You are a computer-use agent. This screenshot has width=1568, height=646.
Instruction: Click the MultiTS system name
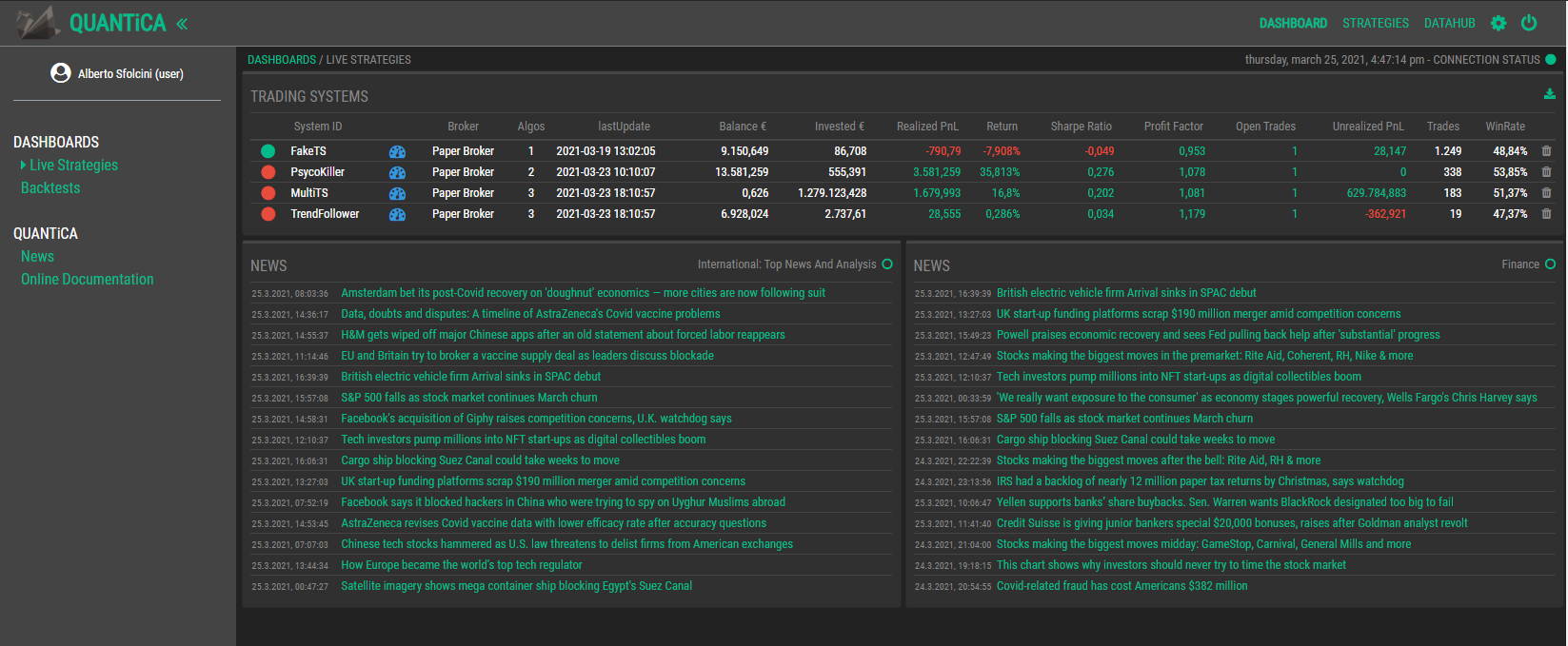pos(309,193)
